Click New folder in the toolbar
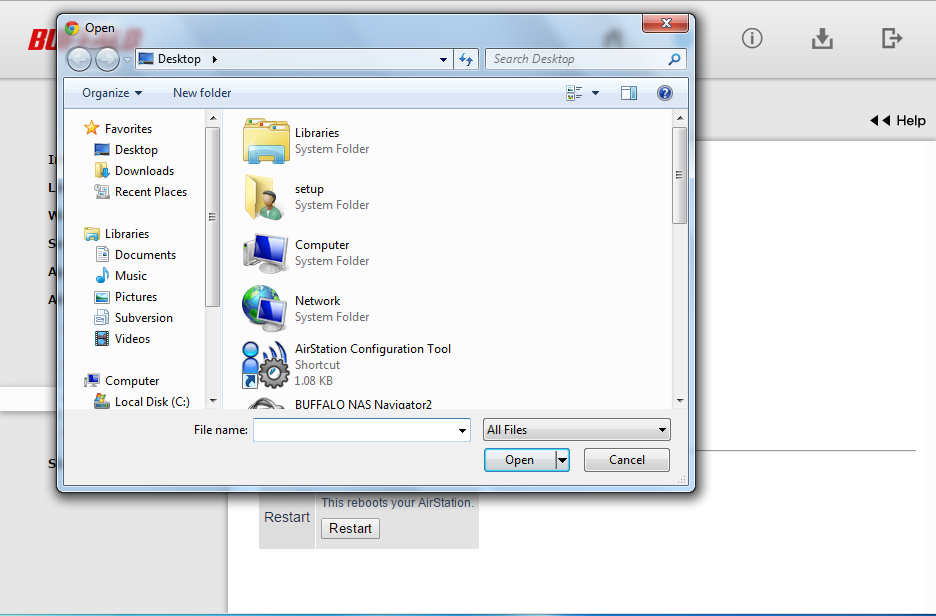 pos(202,93)
